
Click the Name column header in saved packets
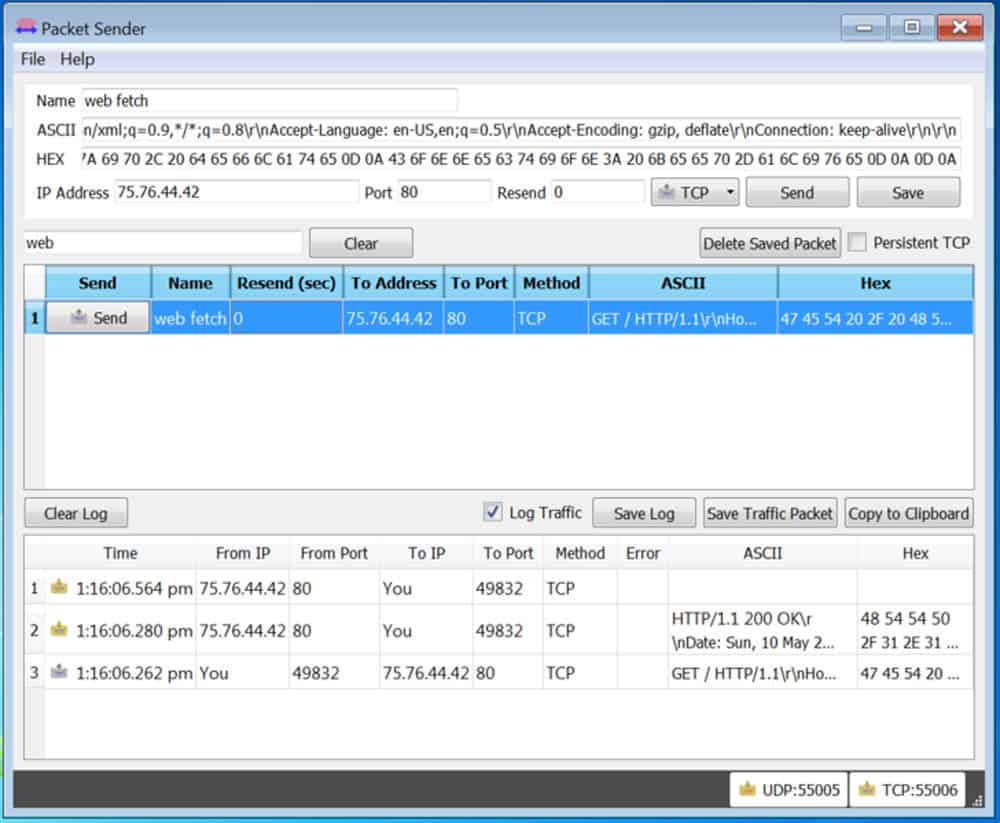(x=190, y=283)
